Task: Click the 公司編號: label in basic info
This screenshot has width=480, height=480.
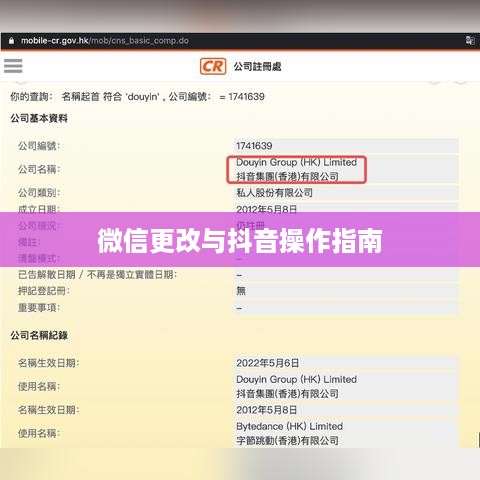Action: (x=39, y=146)
